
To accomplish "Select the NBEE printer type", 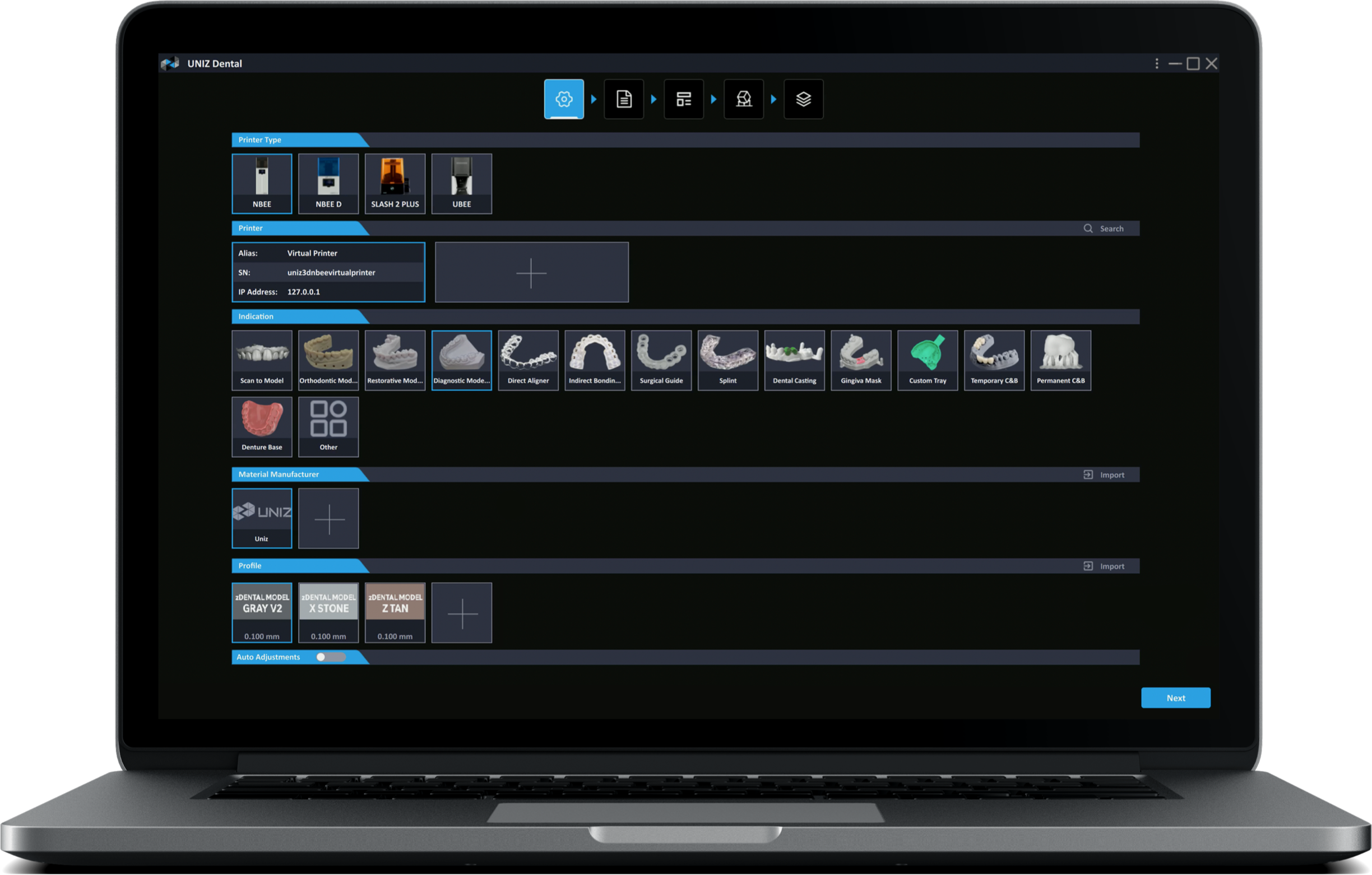I will tap(262, 183).
